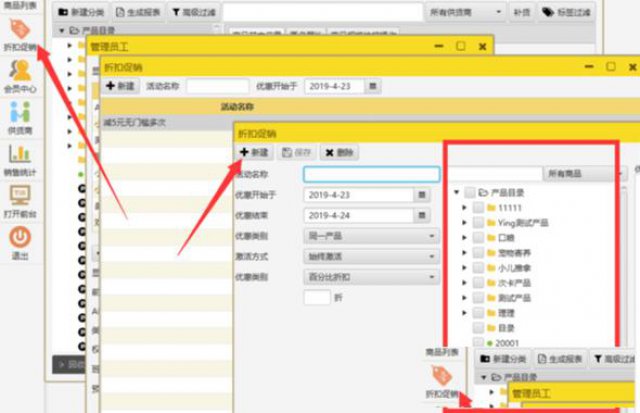Tick the 口粮 category checkbox
The width and height of the screenshot is (640, 413).
click(x=478, y=238)
